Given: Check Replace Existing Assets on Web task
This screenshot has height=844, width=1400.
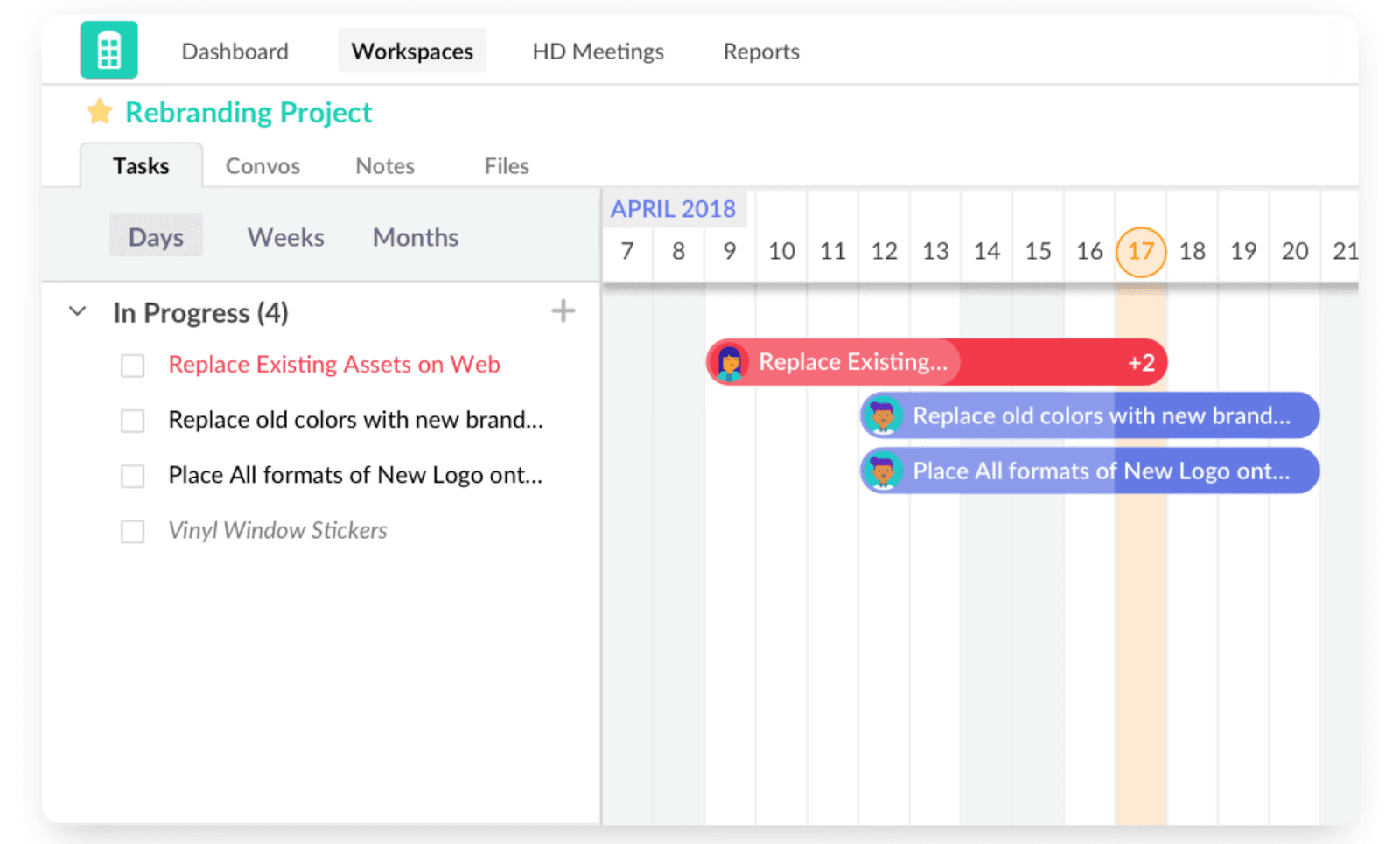Looking at the screenshot, I should pyautogui.click(x=133, y=366).
